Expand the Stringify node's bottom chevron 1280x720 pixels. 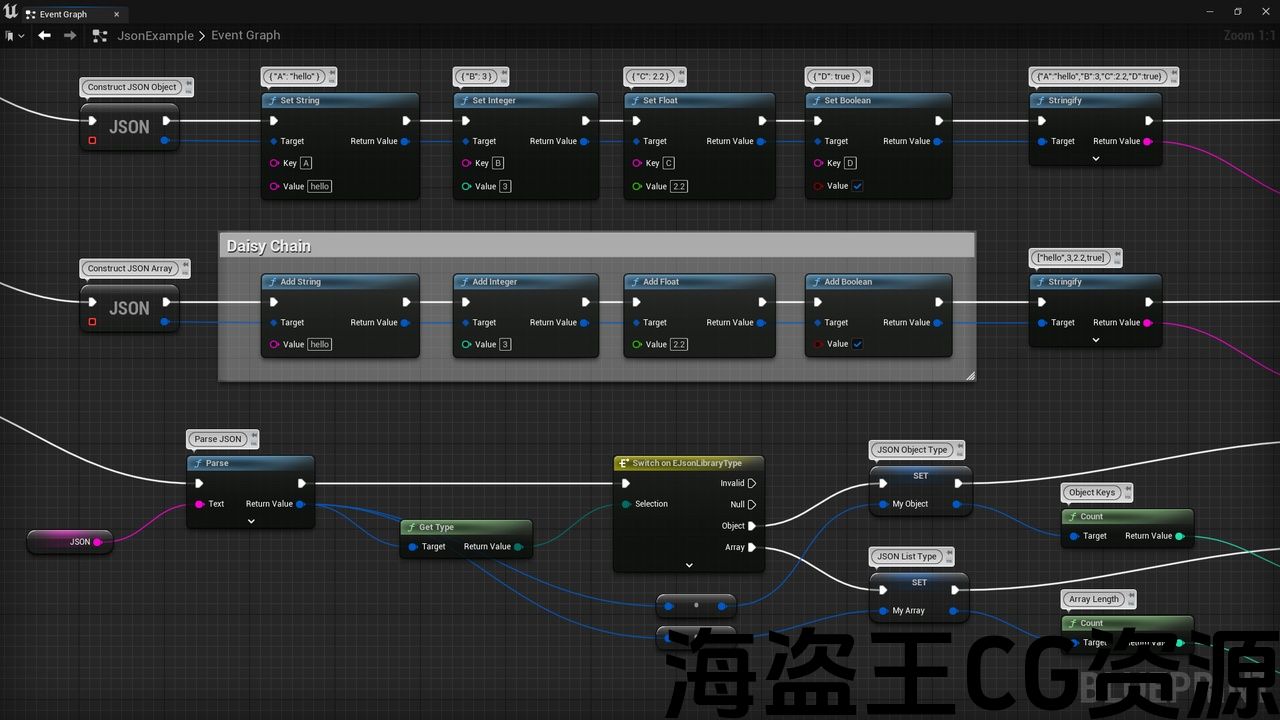1096,157
